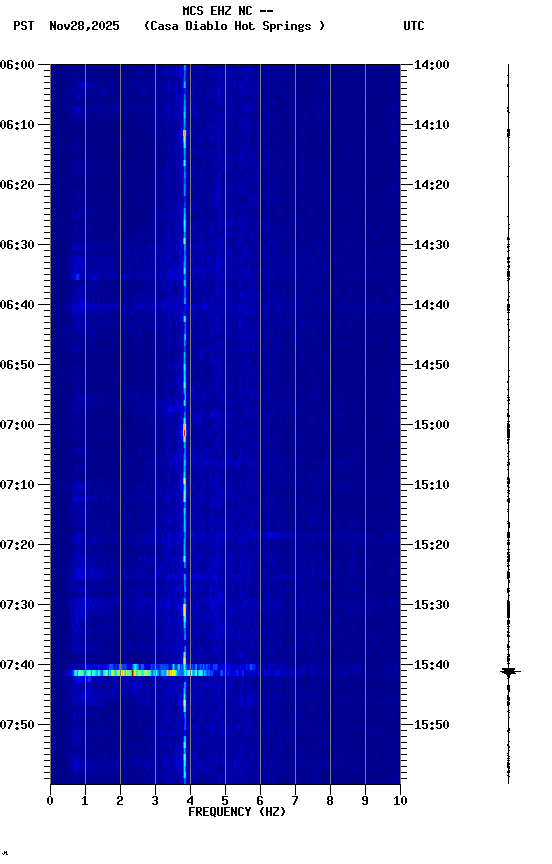The image size is (552, 864).
Task: Click the red hotspot on 3.8 Hz line near 07:01
Action: (x=185, y=433)
